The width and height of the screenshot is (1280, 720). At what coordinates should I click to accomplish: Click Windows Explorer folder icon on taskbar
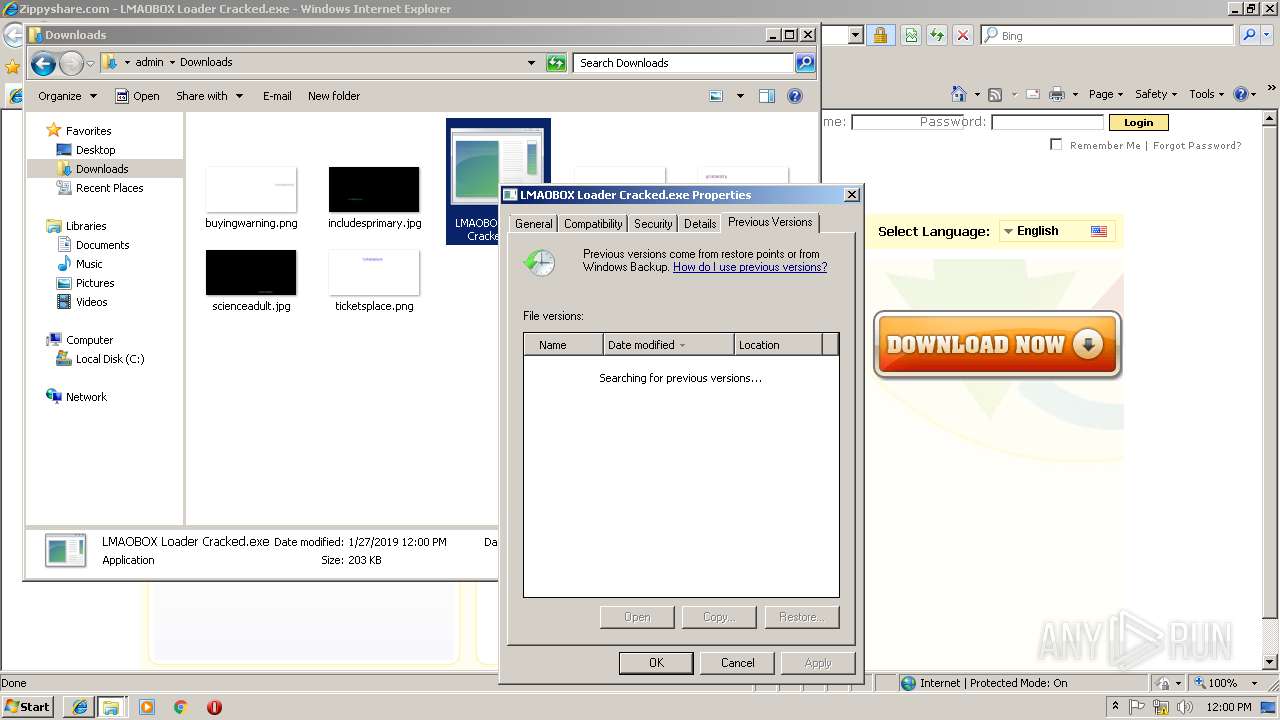[x=111, y=707]
